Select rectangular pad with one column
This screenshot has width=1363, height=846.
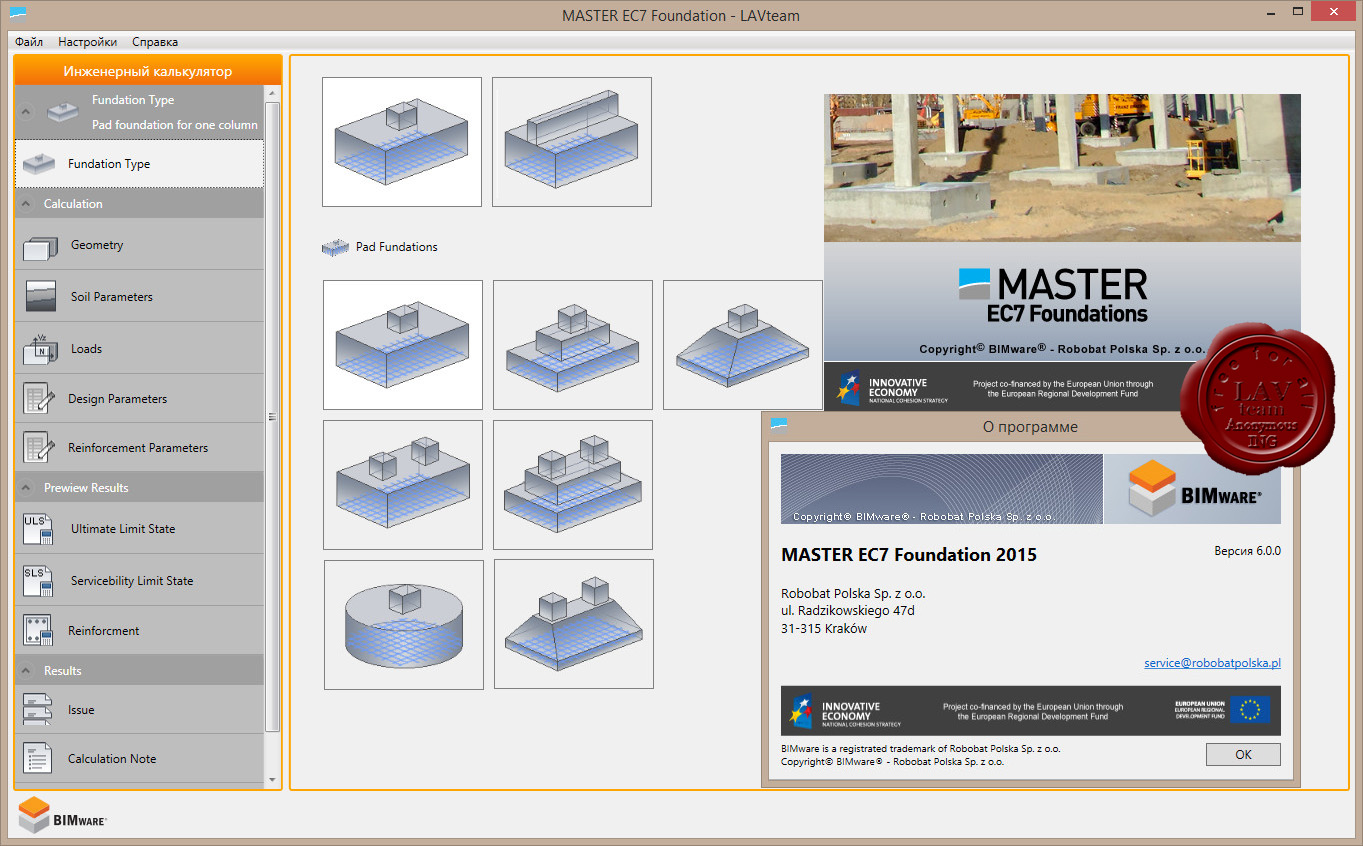pos(403,345)
